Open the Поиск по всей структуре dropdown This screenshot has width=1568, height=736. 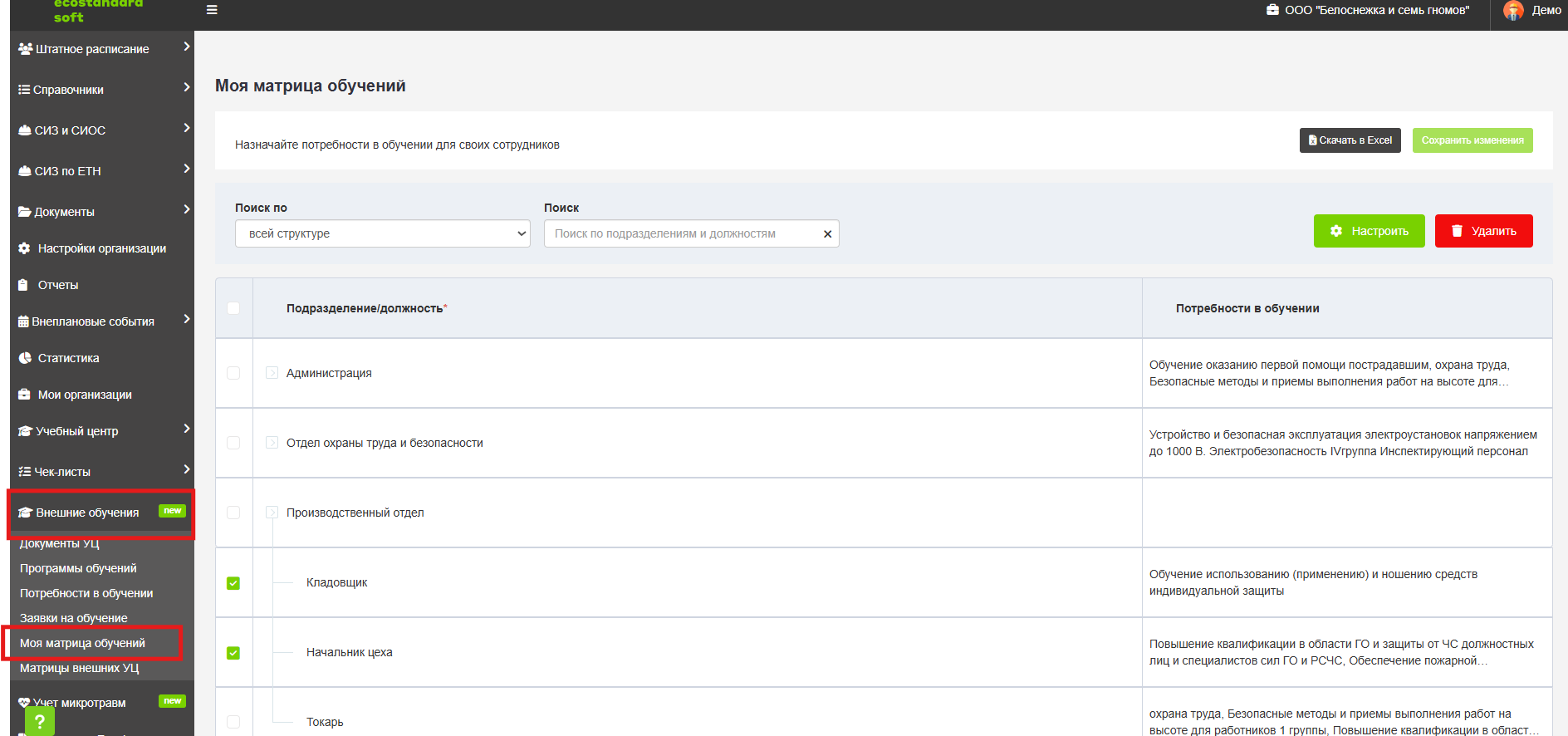click(383, 233)
